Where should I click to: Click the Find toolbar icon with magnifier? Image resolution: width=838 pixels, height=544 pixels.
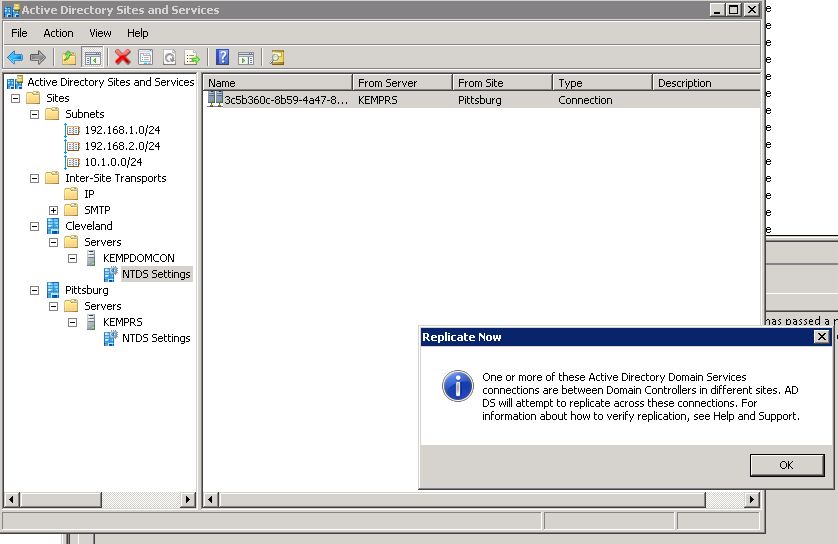[277, 57]
